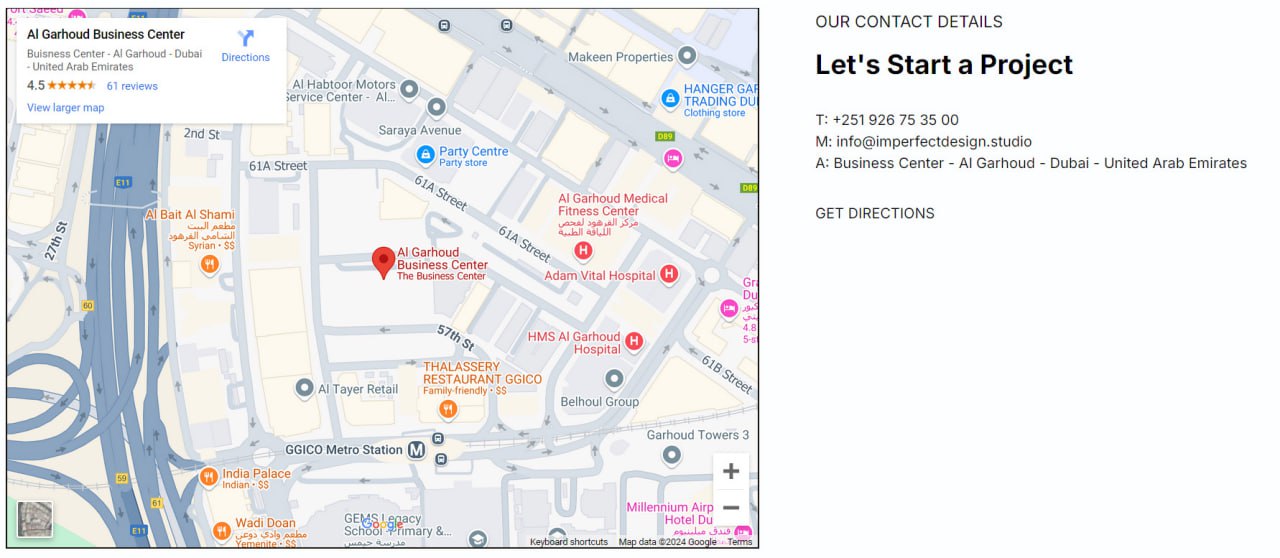This screenshot has width=1280, height=558.
Task: Click the Belhoul Group location pin
Action: pos(614,379)
